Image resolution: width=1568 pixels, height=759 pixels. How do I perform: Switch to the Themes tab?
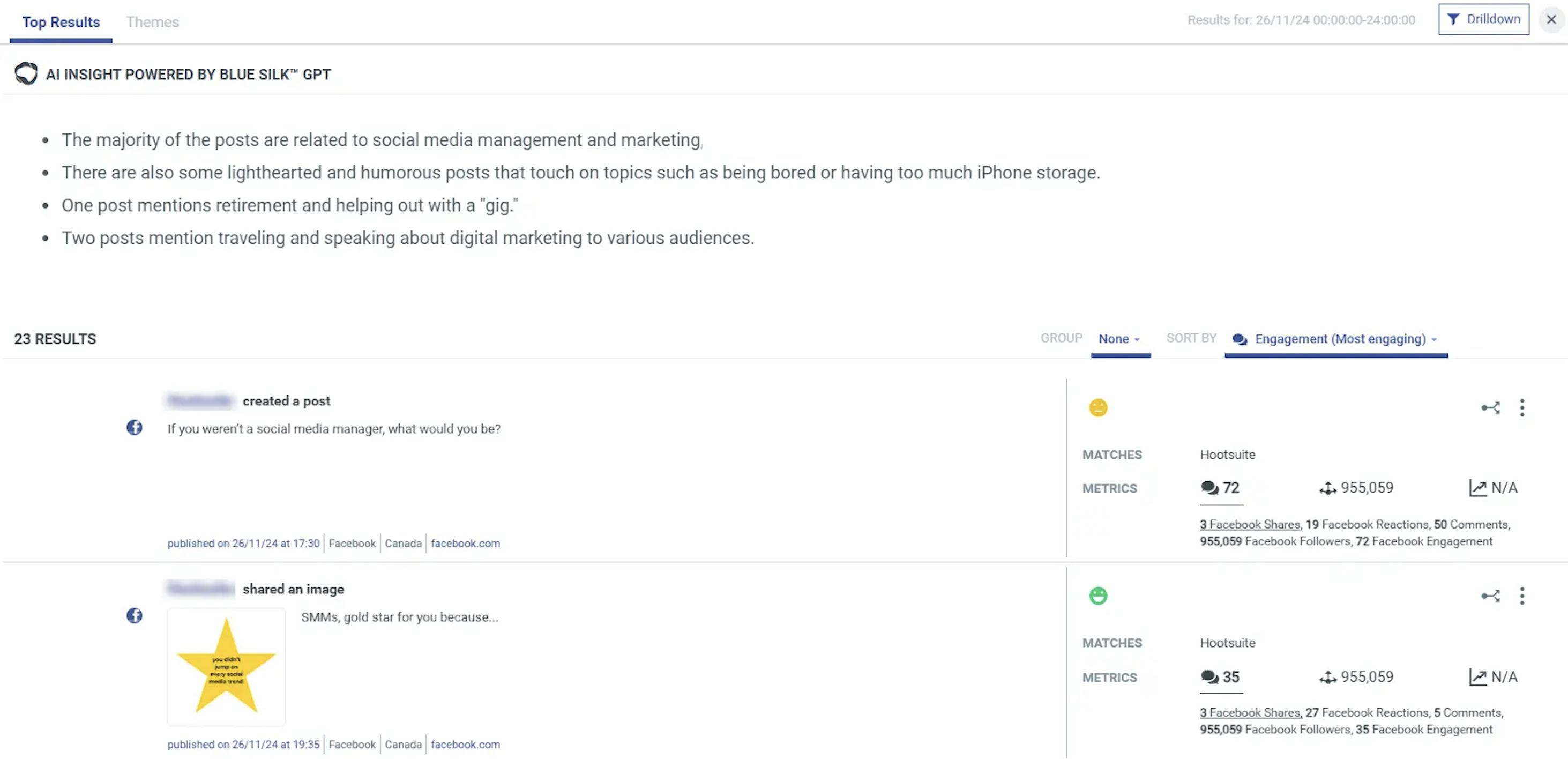[x=152, y=22]
